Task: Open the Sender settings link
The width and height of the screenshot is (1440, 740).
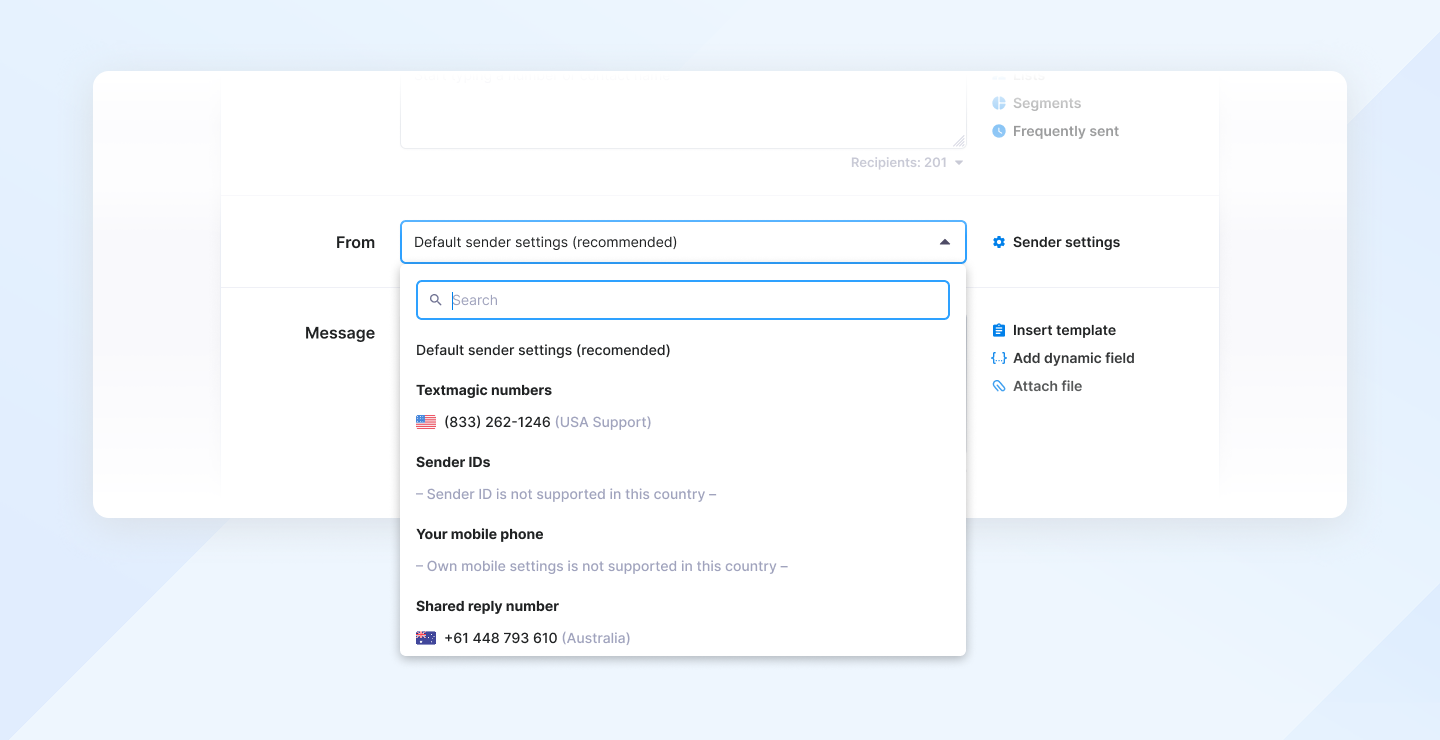Action: click(1066, 242)
